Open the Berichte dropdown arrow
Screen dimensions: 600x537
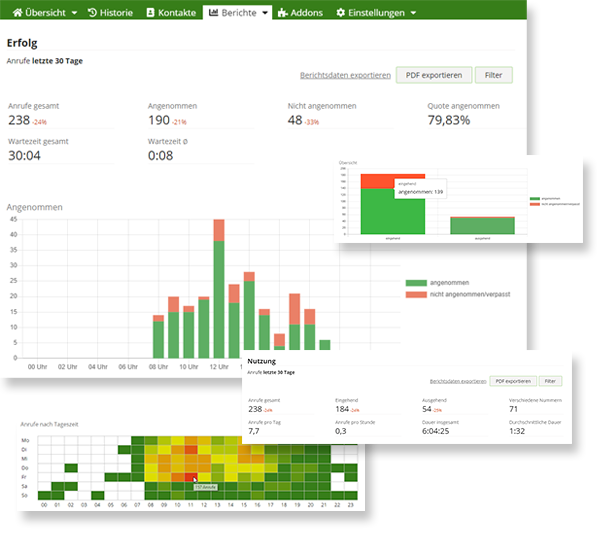(265, 13)
